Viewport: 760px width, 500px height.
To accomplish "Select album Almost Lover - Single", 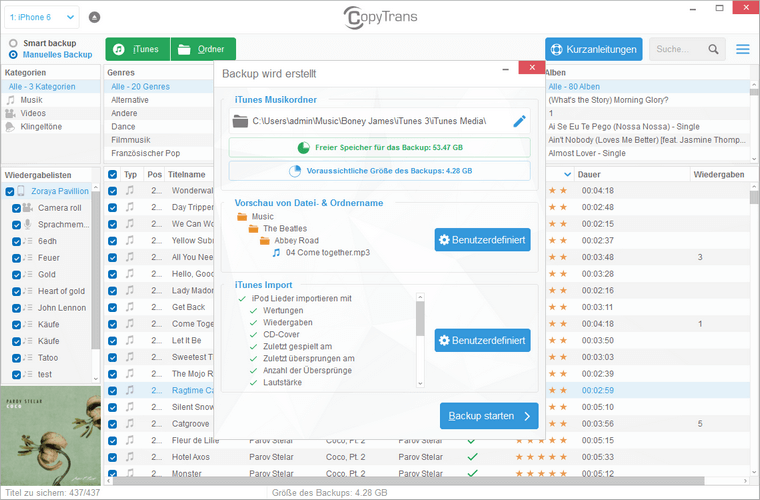I will pyautogui.click(x=586, y=153).
